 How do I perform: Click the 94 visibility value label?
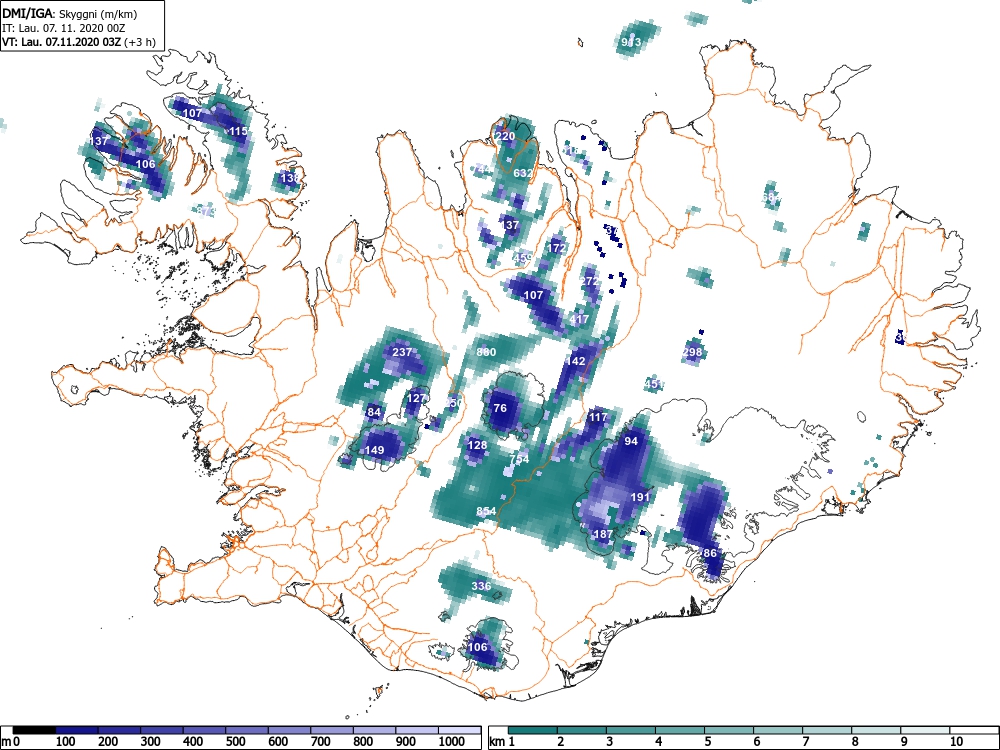(631, 441)
